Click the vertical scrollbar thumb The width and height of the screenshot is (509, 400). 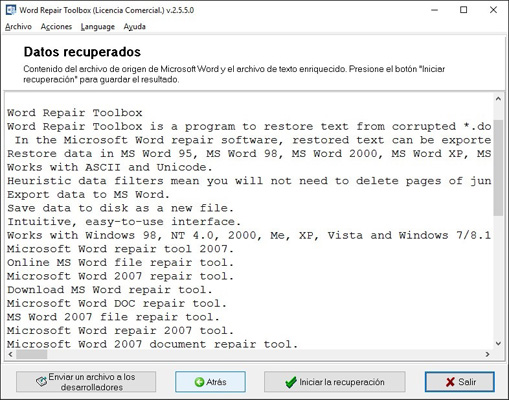[498, 168]
